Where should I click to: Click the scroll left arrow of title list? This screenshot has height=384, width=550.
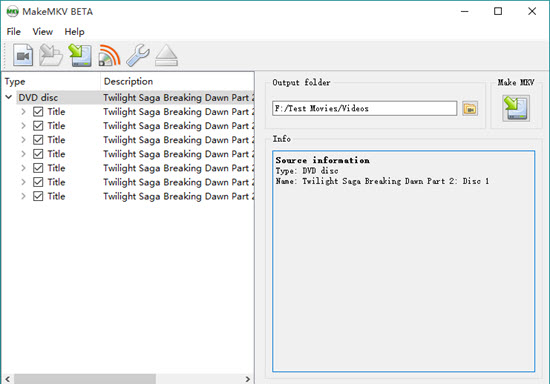[7, 379]
